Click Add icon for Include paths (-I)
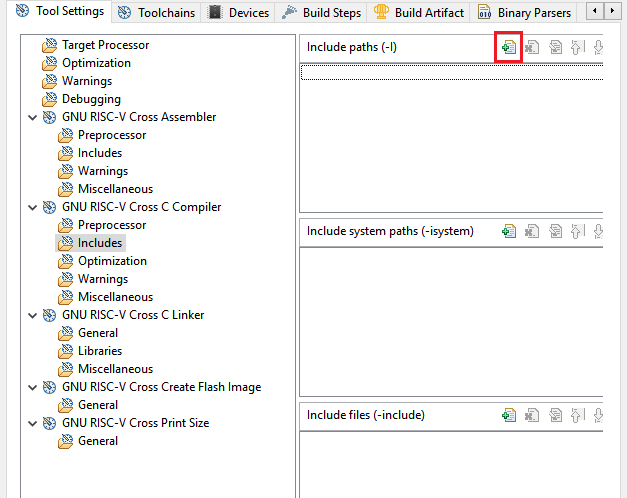Screen dimensions: 627x498 click(x=509, y=47)
